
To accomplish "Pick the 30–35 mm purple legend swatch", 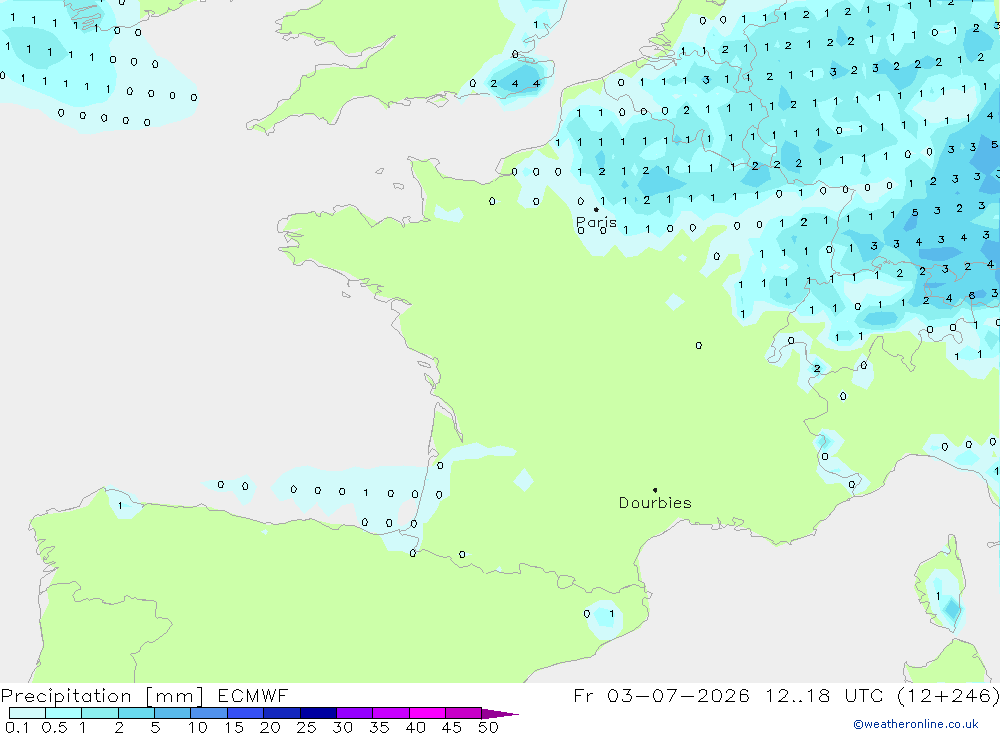I will point(355,713).
